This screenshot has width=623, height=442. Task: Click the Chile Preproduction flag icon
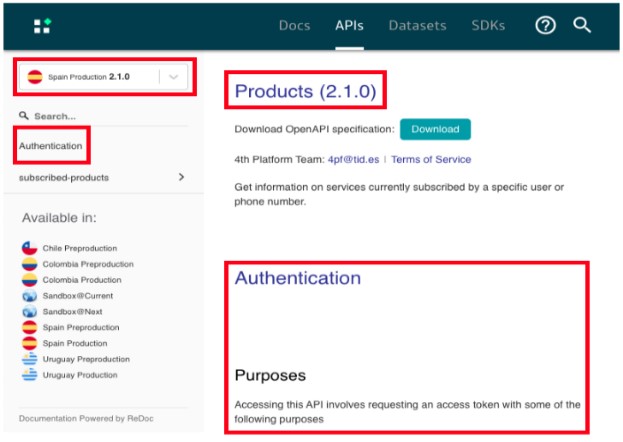click(29, 248)
